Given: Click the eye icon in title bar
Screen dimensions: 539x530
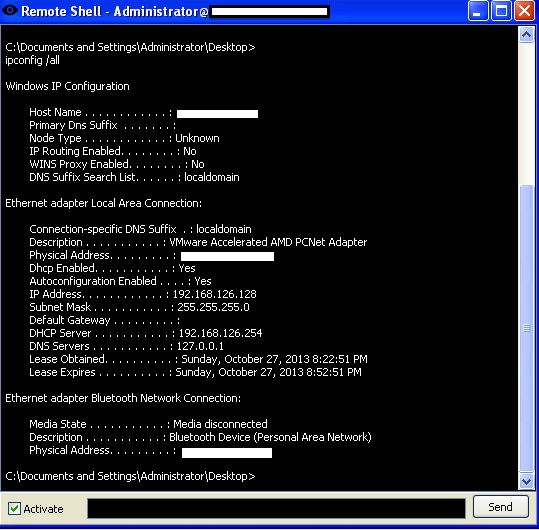Looking at the screenshot, I should [x=10, y=10].
